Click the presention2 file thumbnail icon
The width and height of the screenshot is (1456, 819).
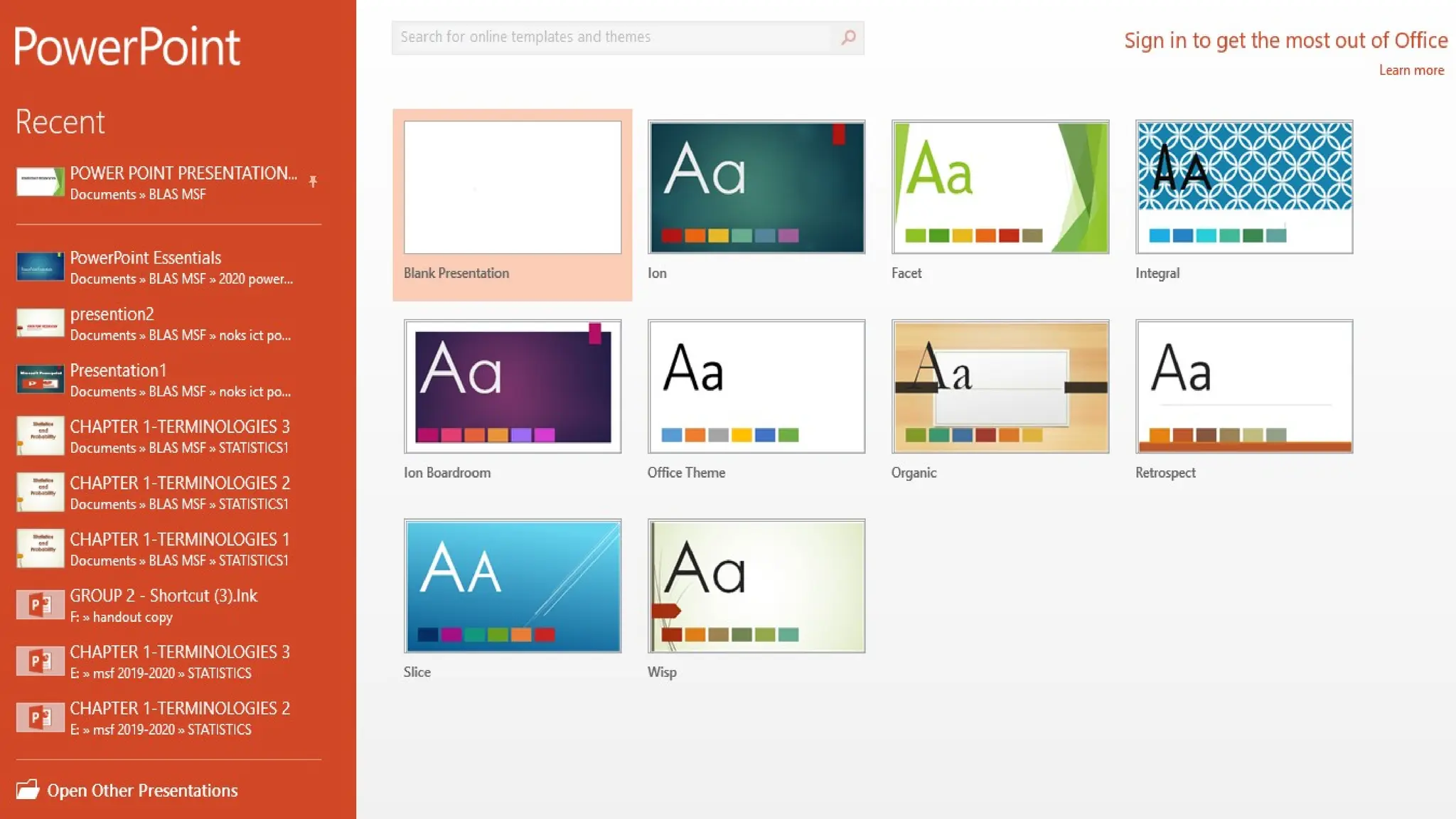tap(41, 323)
